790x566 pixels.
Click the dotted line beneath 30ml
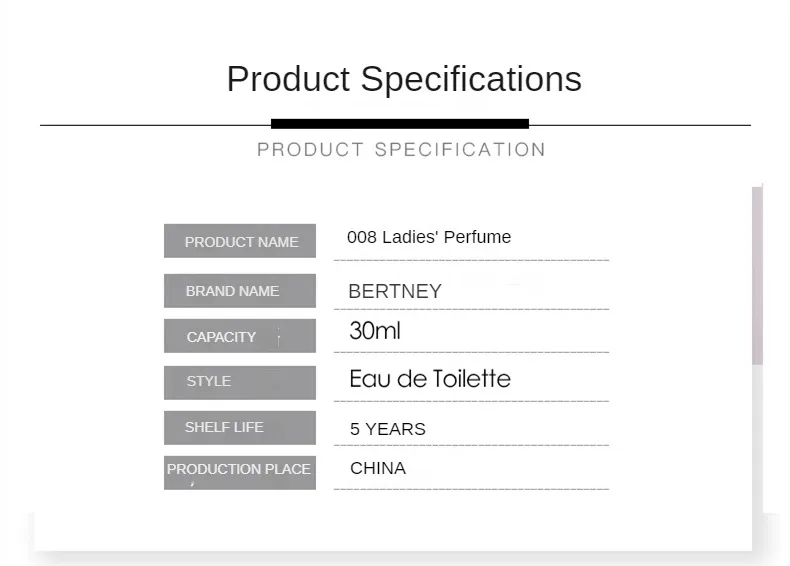[471, 352]
